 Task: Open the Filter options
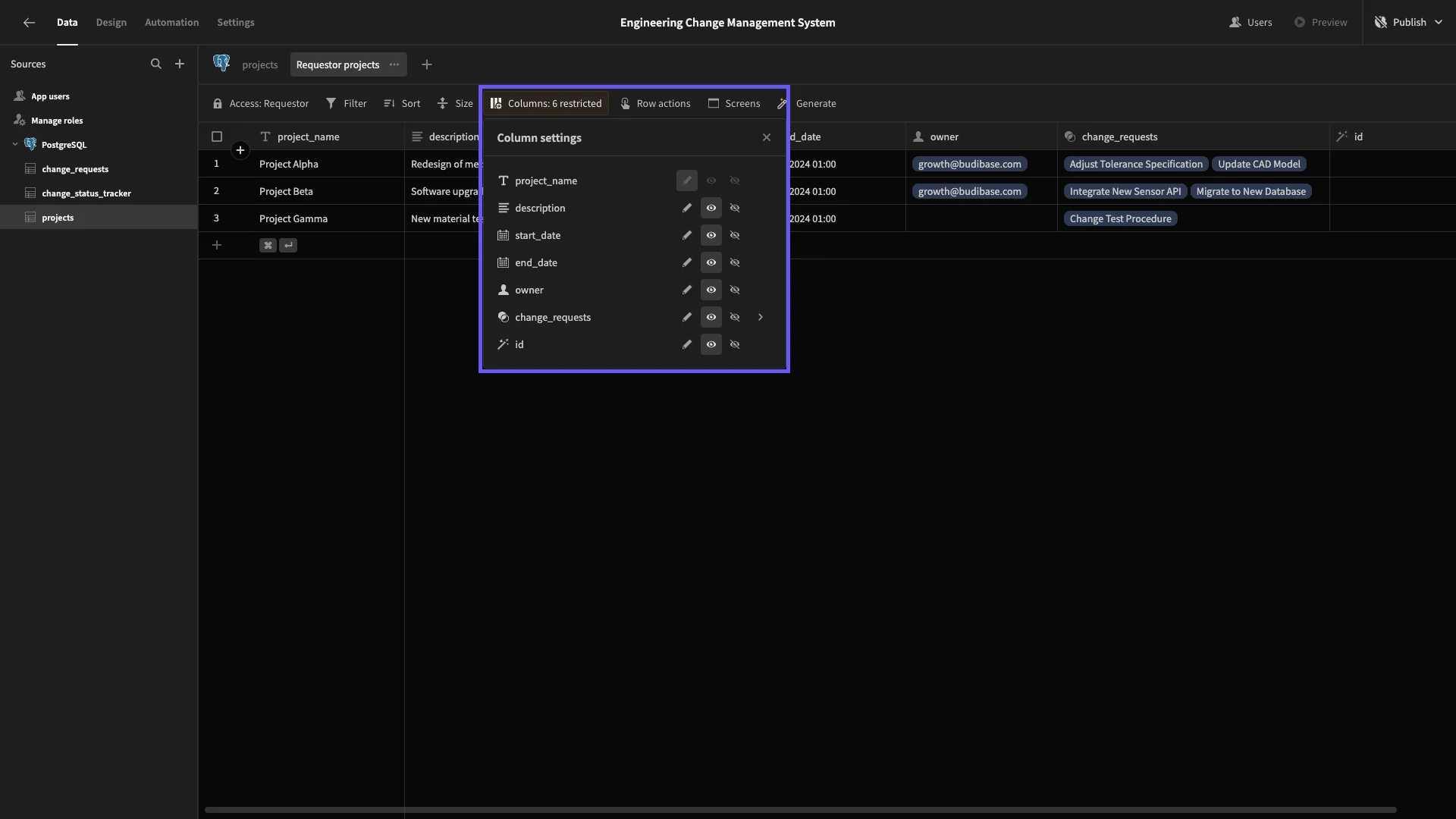[x=347, y=103]
